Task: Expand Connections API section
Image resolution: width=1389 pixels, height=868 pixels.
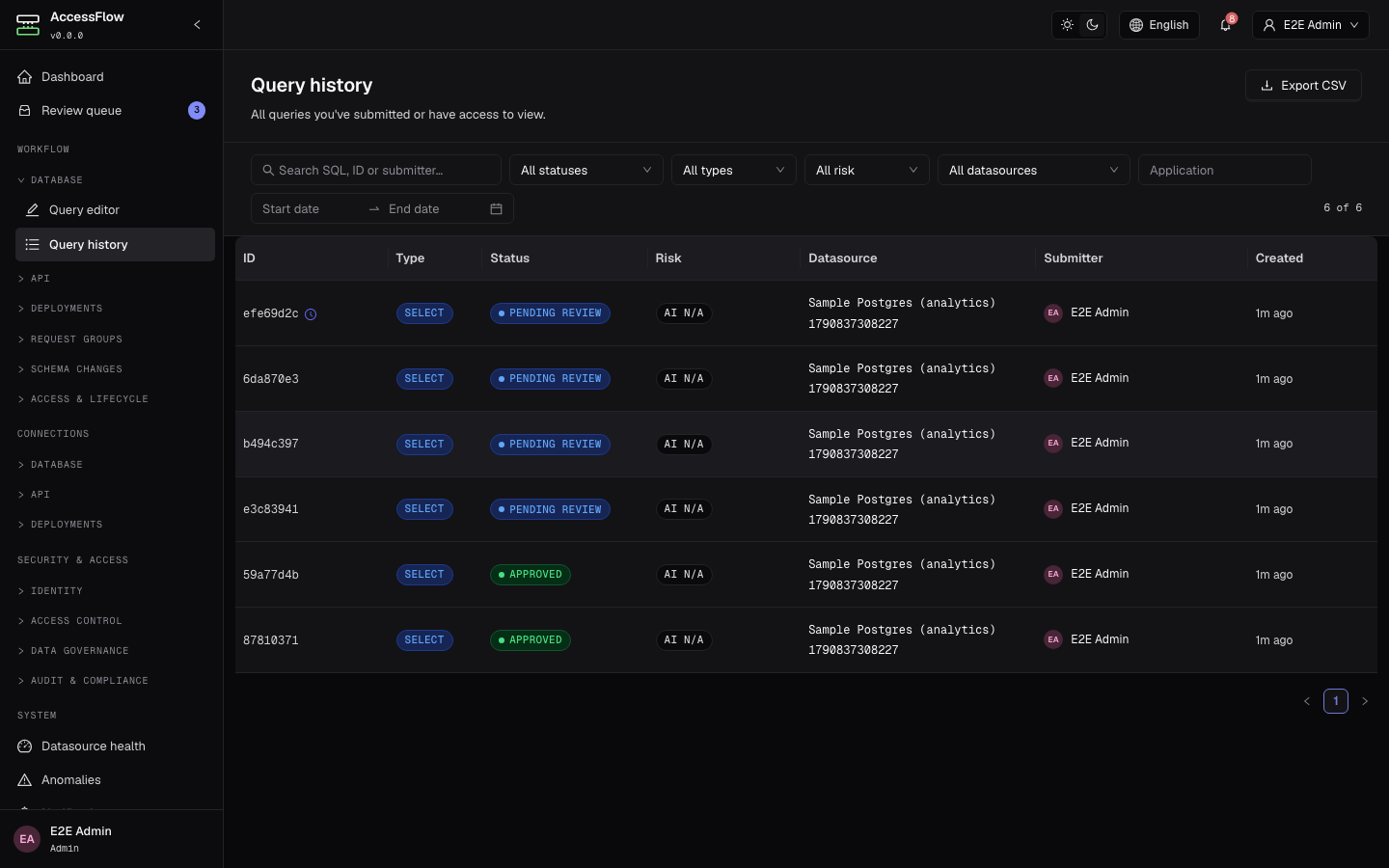Action: tap(34, 495)
